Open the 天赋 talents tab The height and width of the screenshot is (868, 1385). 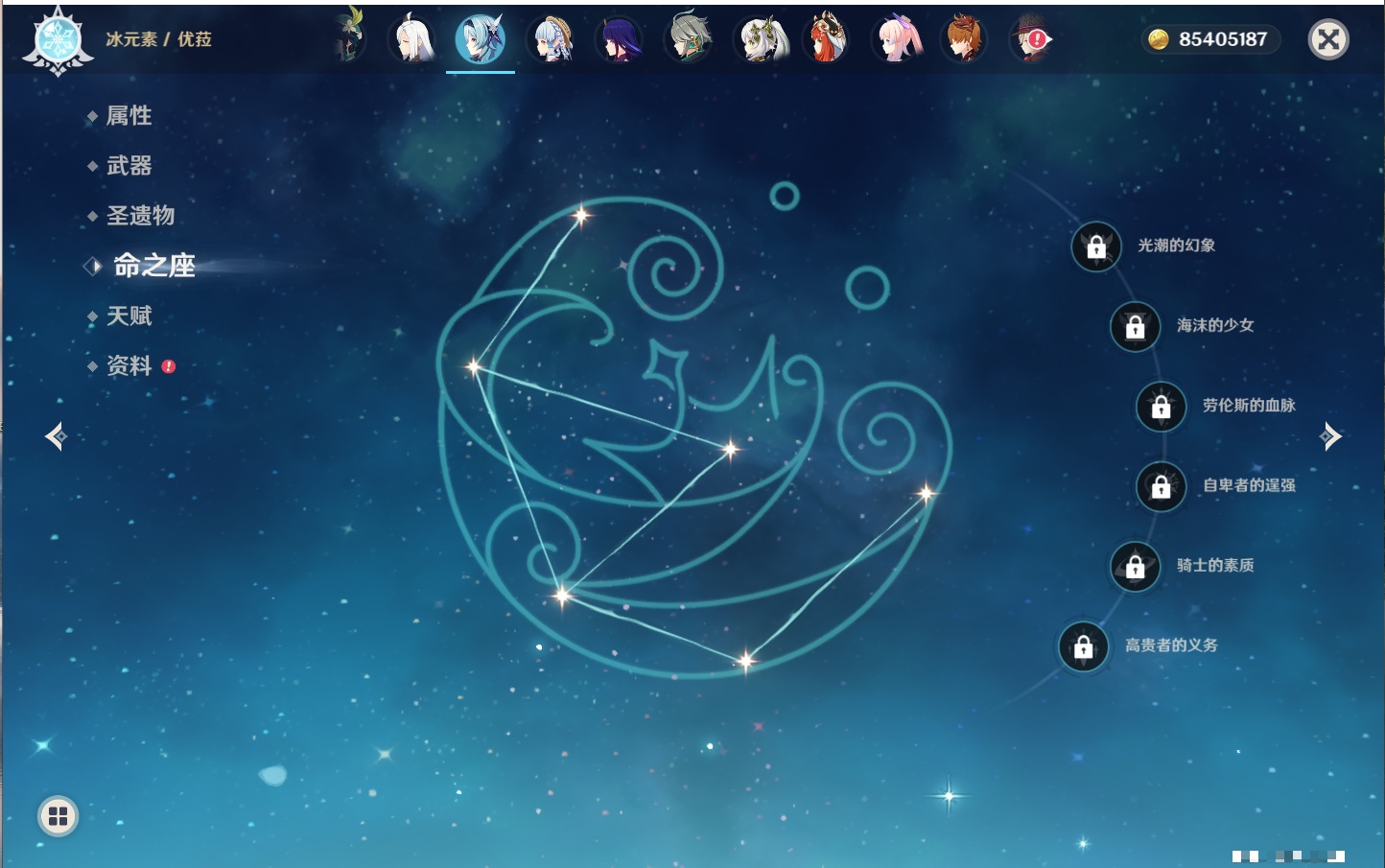(129, 316)
